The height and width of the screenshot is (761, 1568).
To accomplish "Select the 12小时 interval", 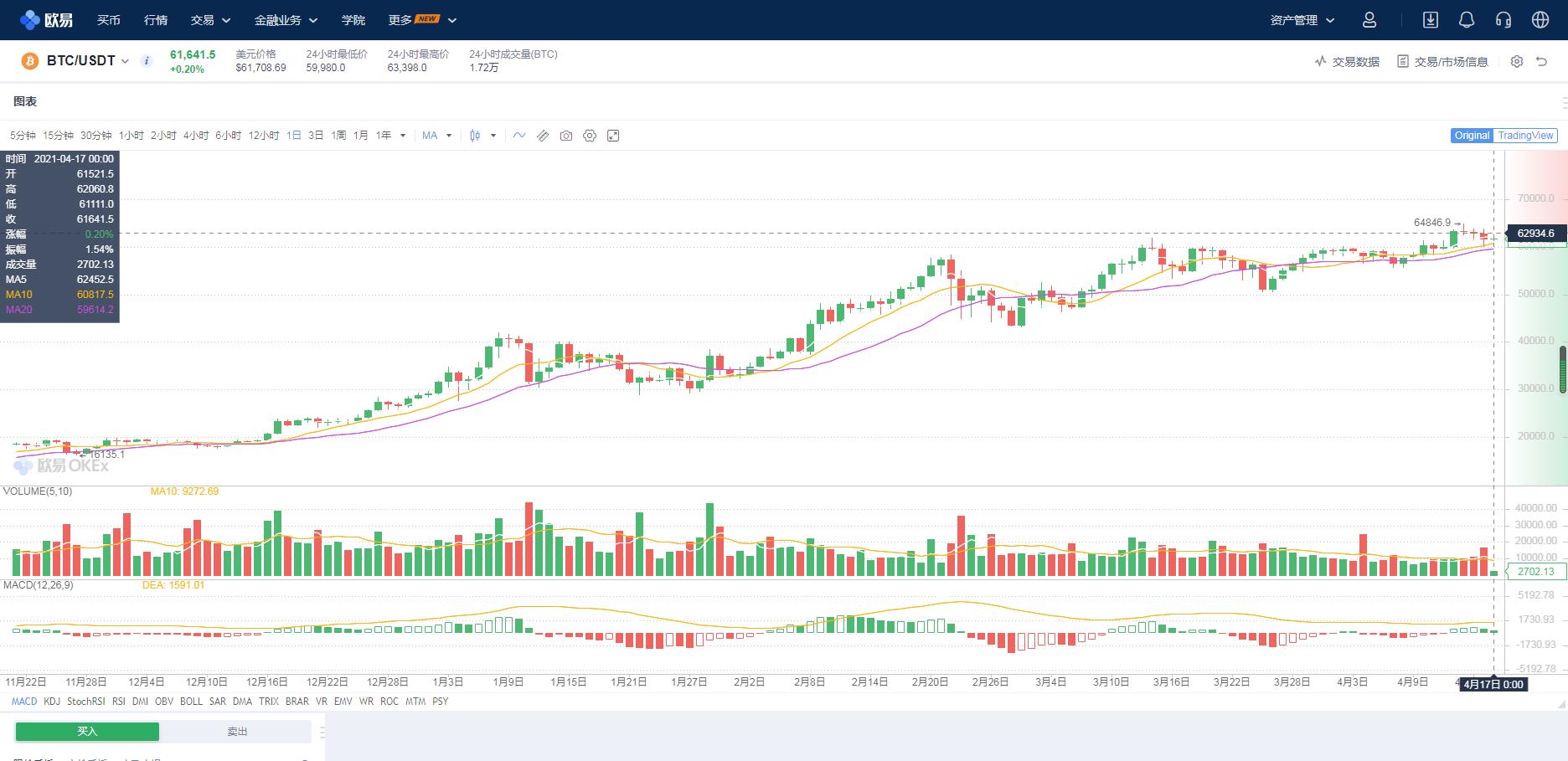I will pos(264,136).
